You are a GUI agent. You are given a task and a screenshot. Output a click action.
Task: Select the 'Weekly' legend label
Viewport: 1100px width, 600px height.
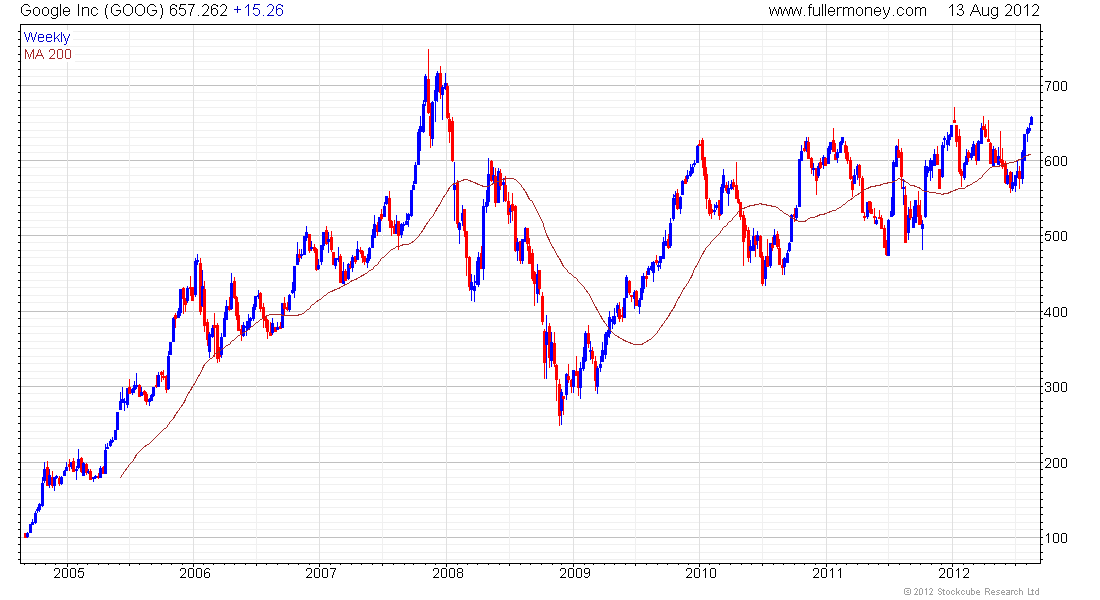(x=47, y=37)
